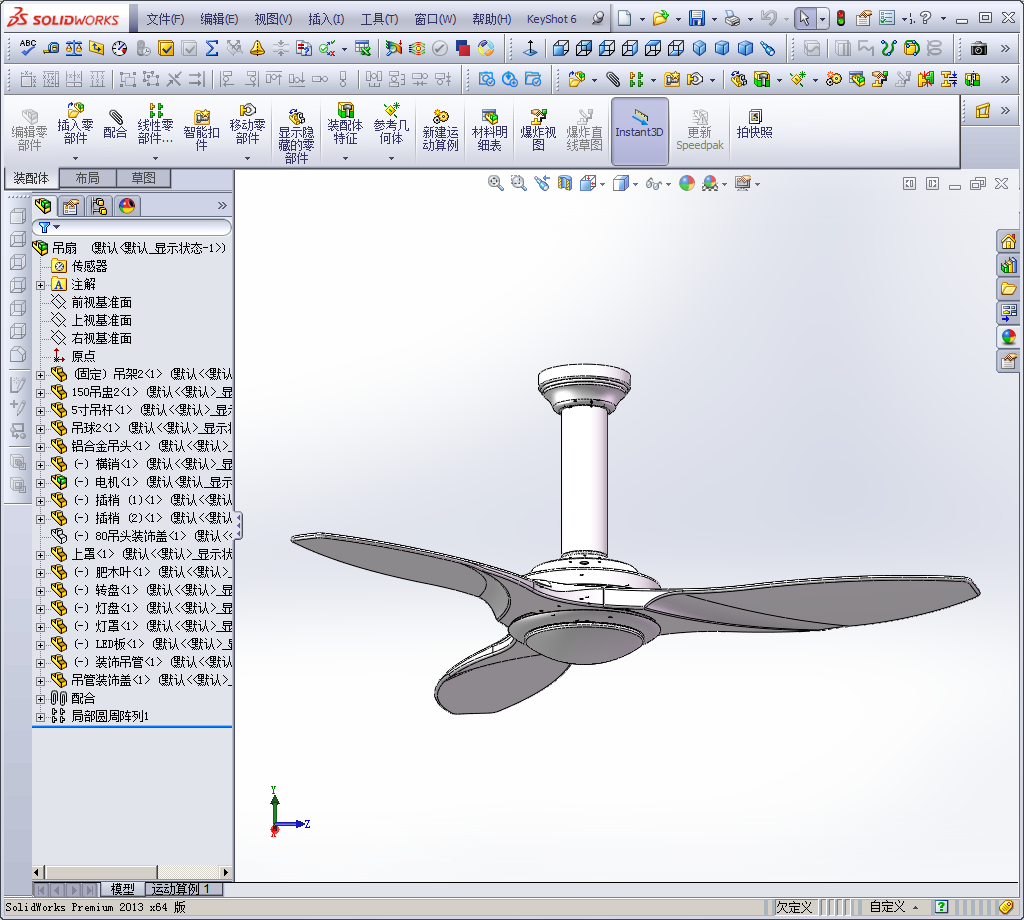
Task: Click 移动零部件 move component tool
Action: click(247, 124)
